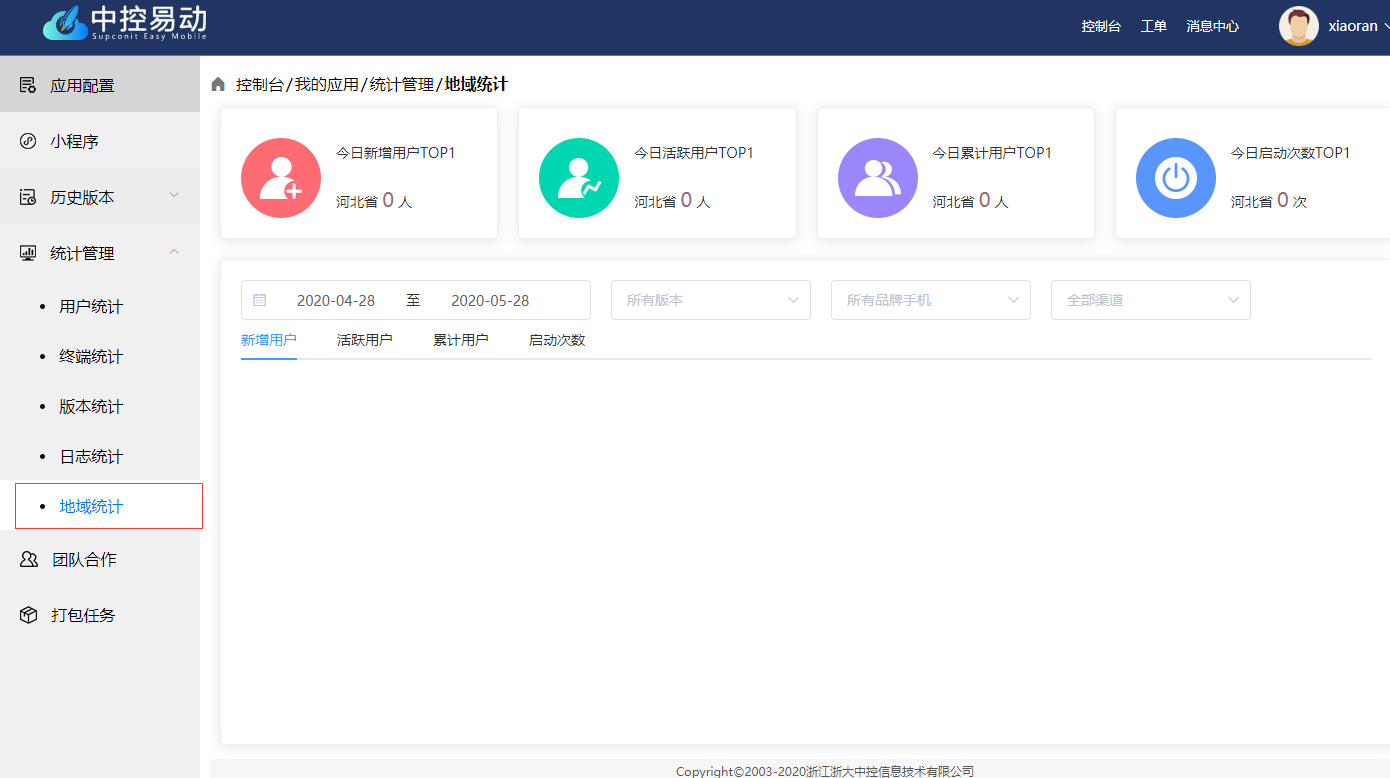The height and width of the screenshot is (778, 1390).
Task: Switch to the 新增用户 tab
Action: 269,340
